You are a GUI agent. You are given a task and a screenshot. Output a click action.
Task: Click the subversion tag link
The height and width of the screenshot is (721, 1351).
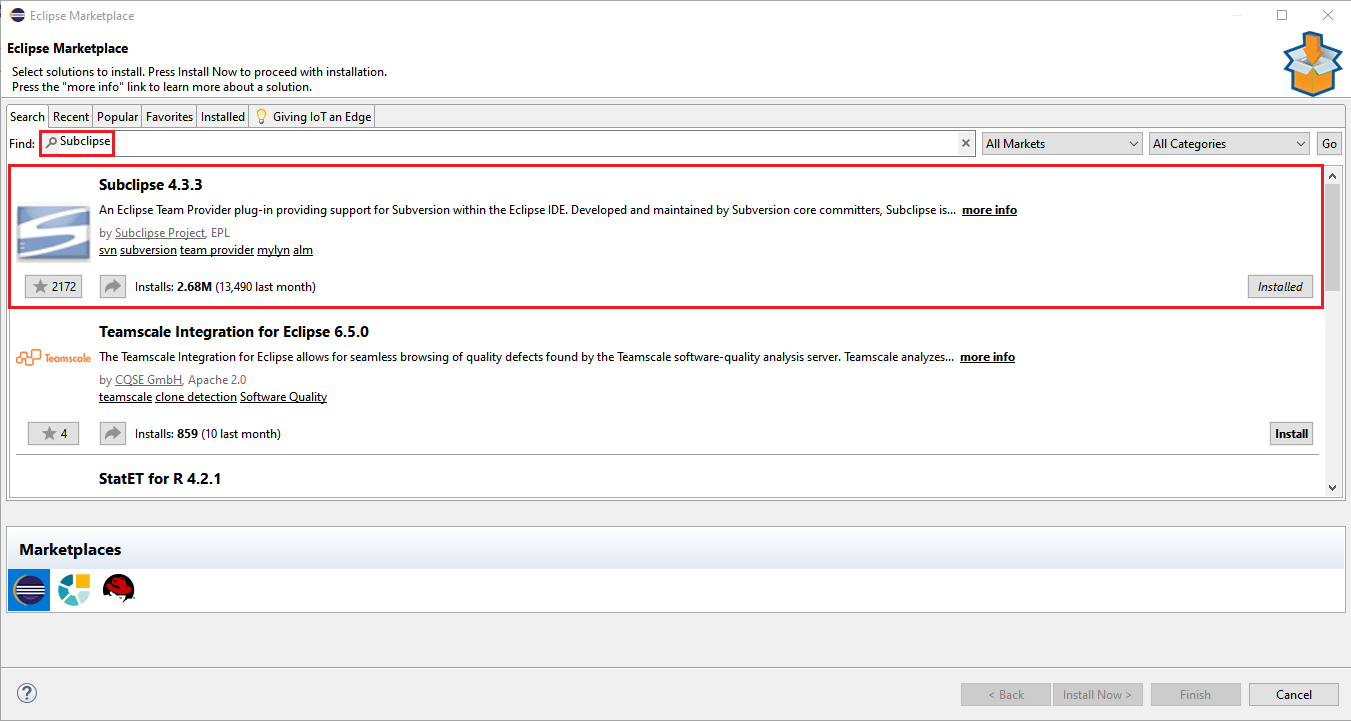pos(148,250)
